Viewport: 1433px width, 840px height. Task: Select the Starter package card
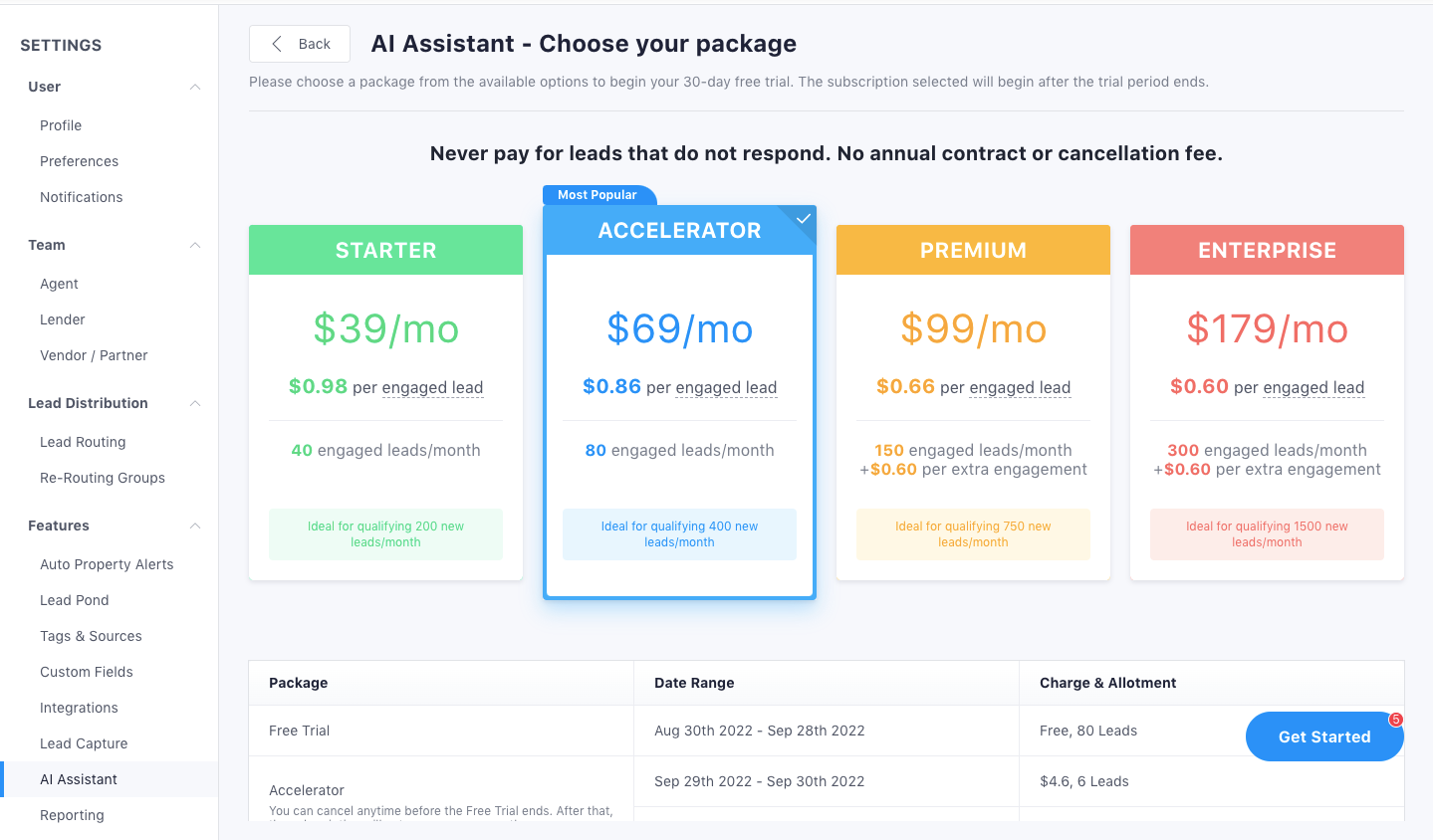385,402
